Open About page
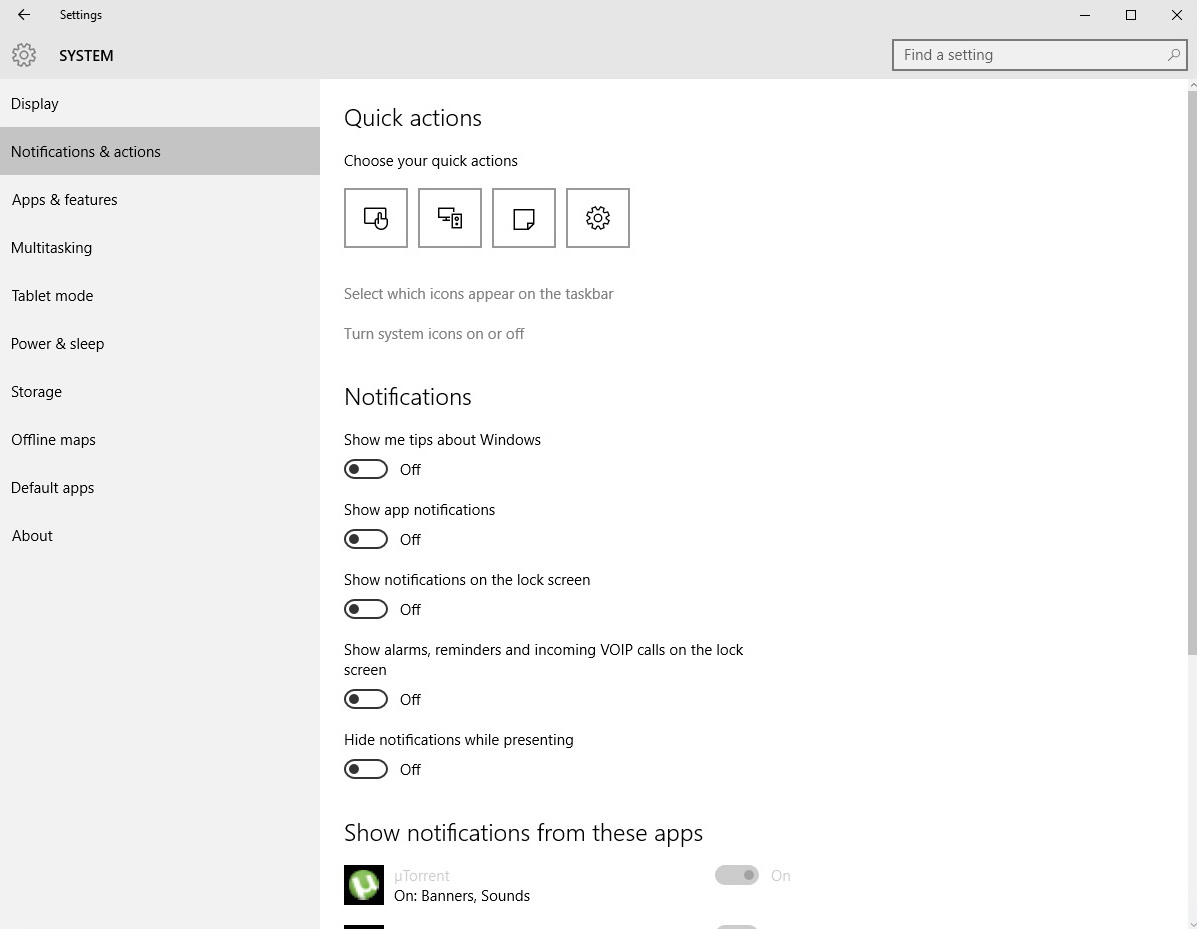Viewport: 1197px width, 929px height. [160, 536]
